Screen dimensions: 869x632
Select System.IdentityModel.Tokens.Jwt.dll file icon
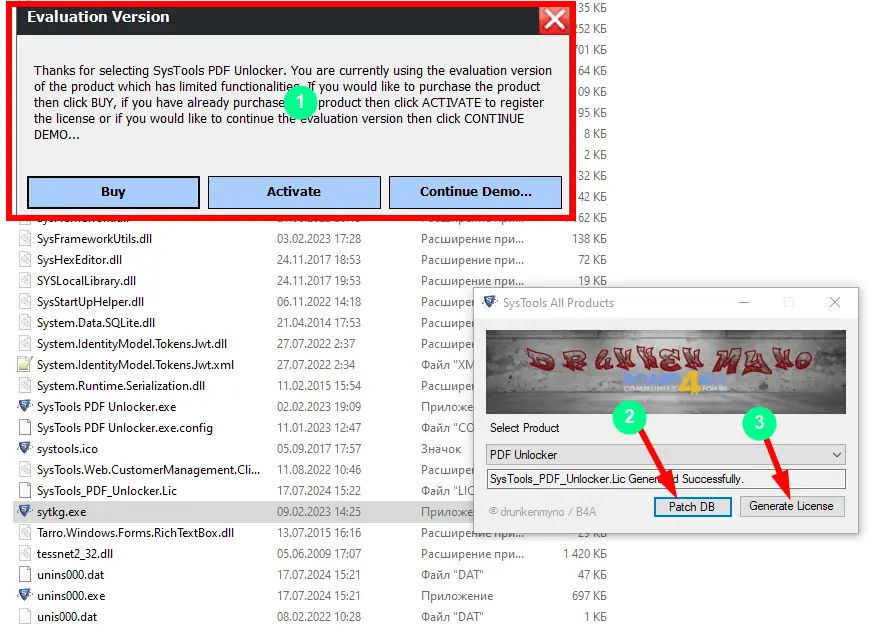click(x=25, y=344)
